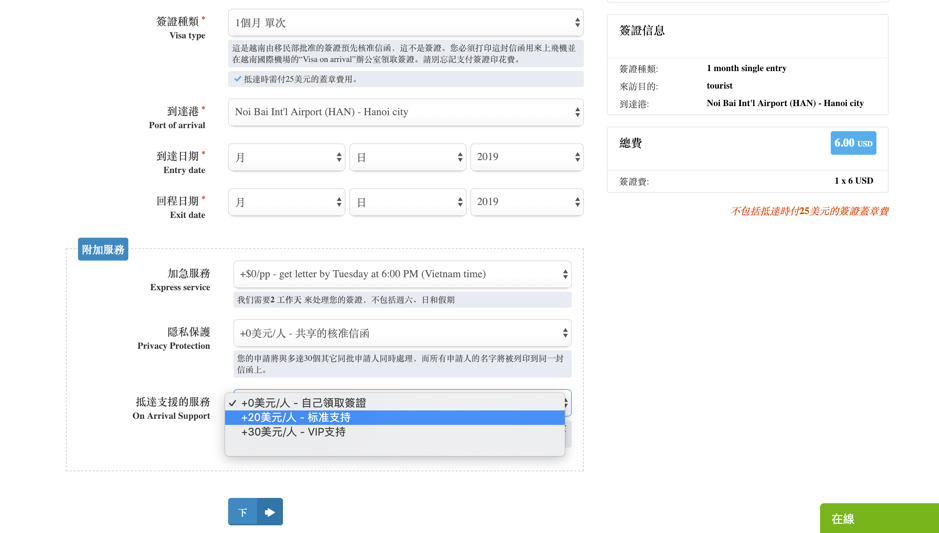Click the 6.00 USD total price badge
The height and width of the screenshot is (533, 939).
point(852,143)
